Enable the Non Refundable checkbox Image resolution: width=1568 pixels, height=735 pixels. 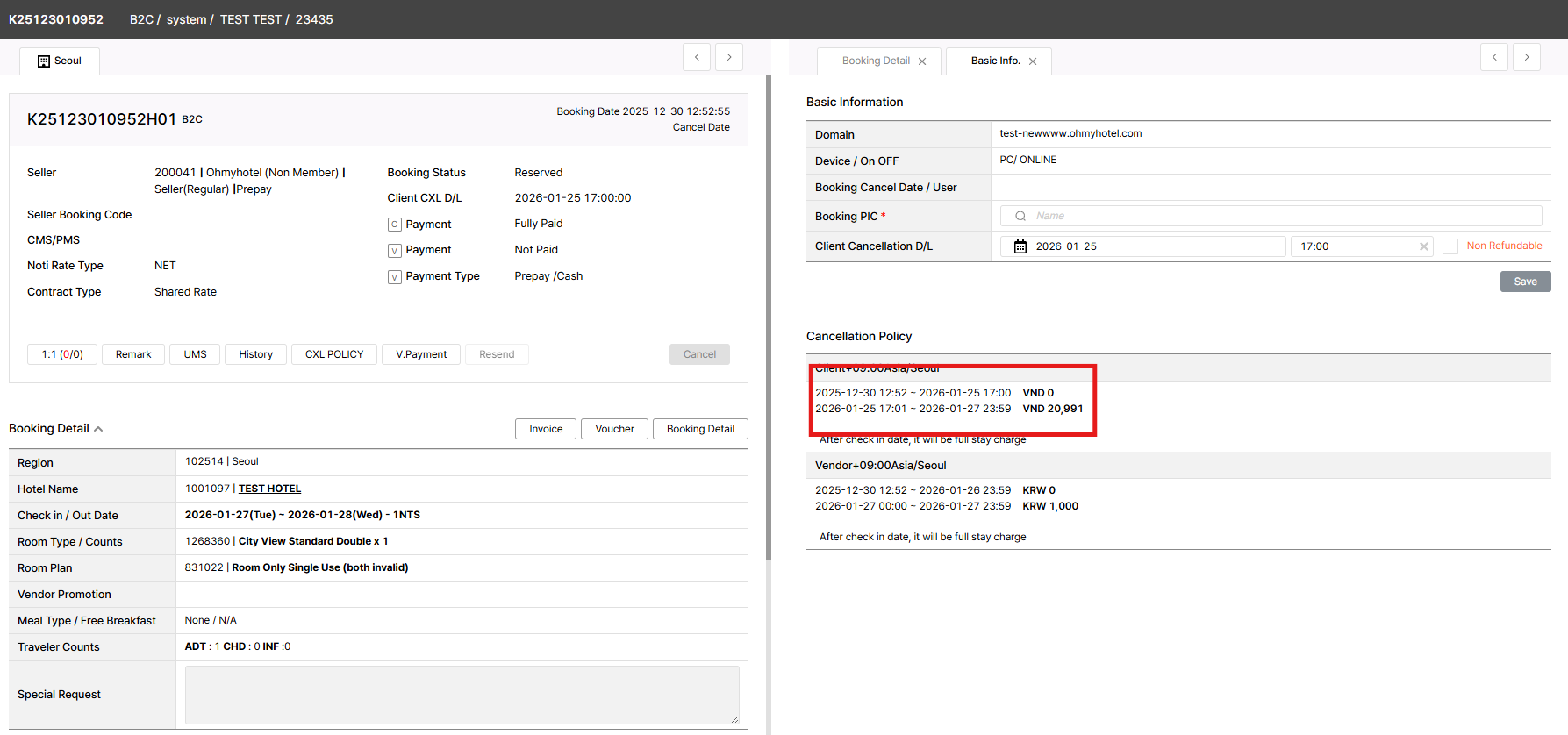coord(1450,246)
